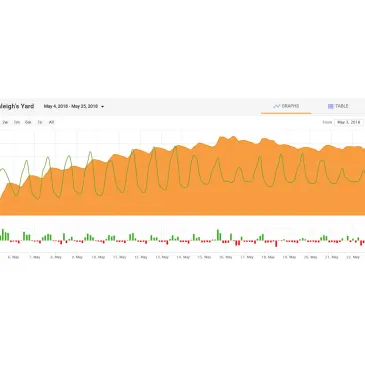This screenshot has width=365, height=365.
Task: Switch to the TABLE tab
Action: (x=338, y=106)
